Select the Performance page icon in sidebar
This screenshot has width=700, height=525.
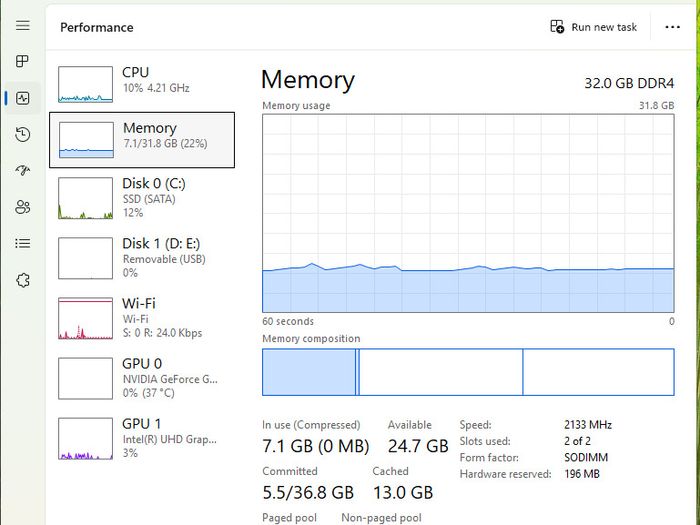pyautogui.click(x=23, y=98)
